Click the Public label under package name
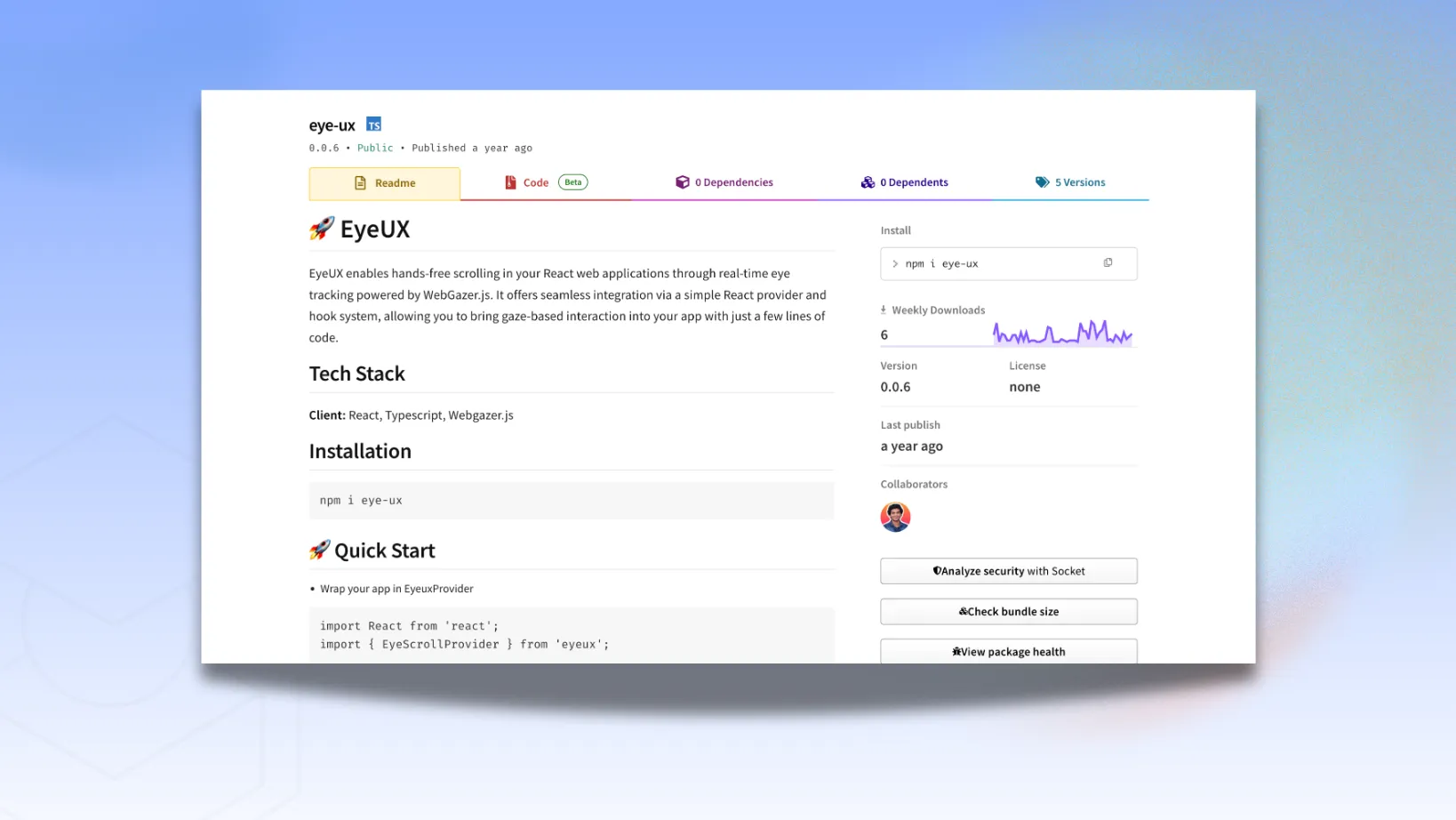 point(375,149)
